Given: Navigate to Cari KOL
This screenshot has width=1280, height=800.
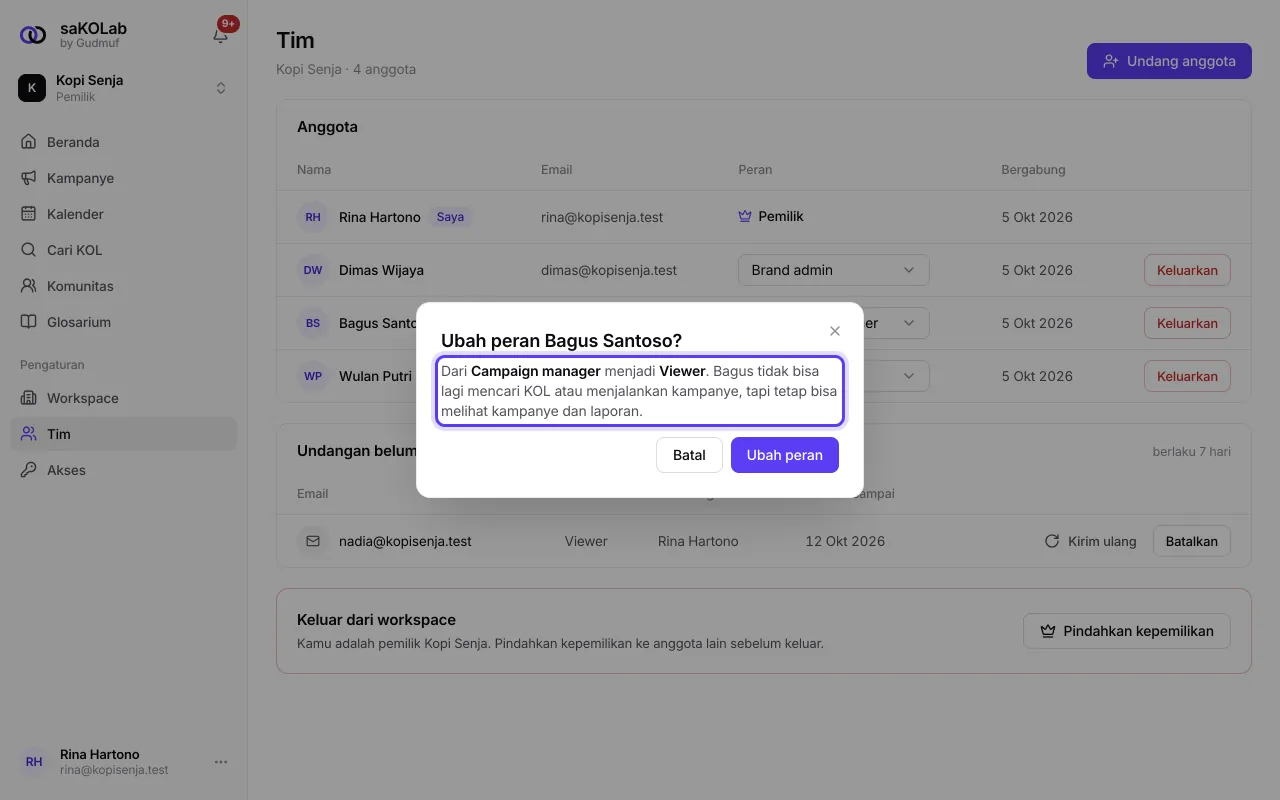Looking at the screenshot, I should 123,250.
